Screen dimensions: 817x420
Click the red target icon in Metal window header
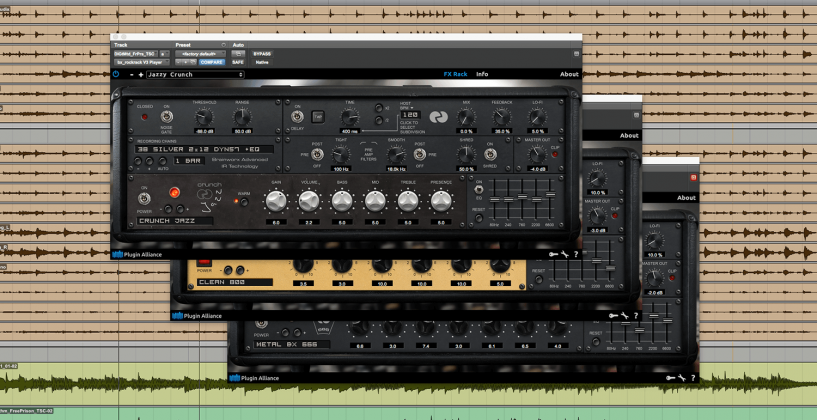[x=694, y=178]
